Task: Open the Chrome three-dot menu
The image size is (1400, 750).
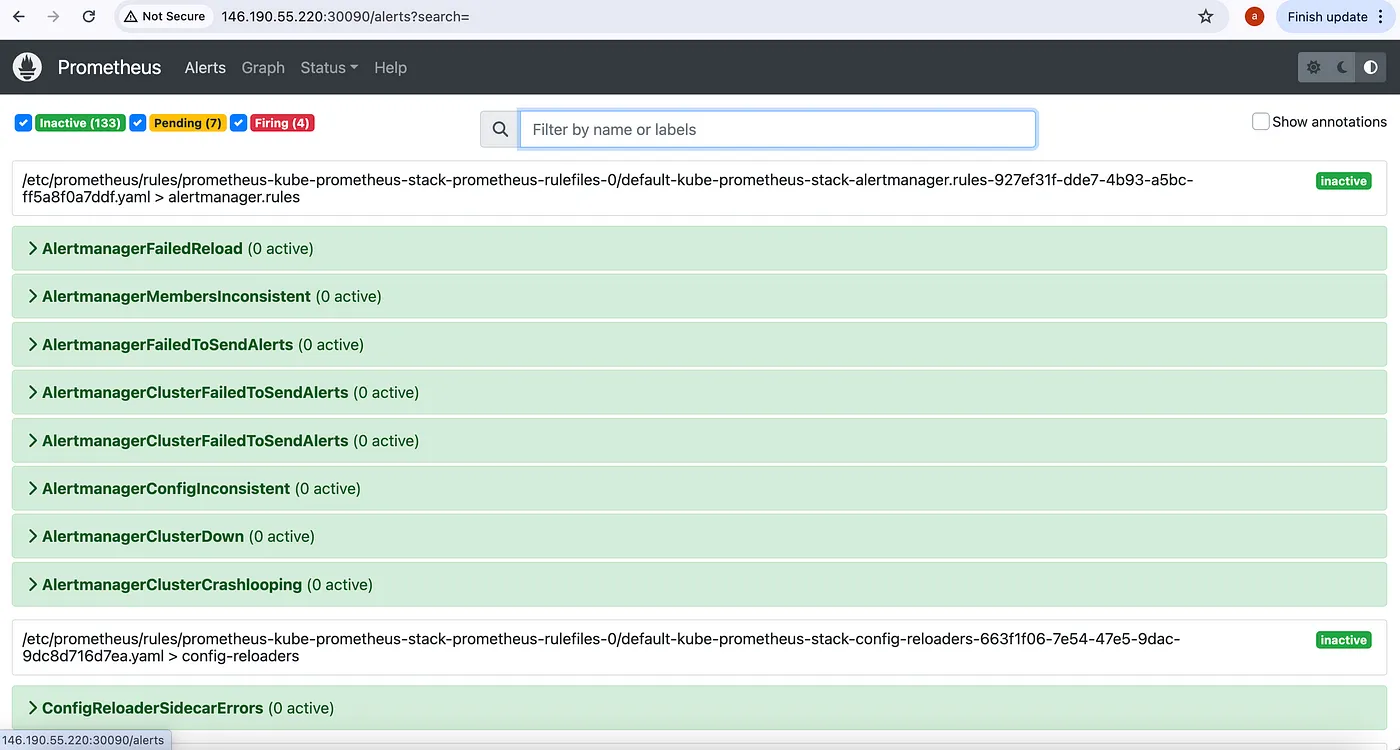Action: pyautogui.click(x=1381, y=16)
